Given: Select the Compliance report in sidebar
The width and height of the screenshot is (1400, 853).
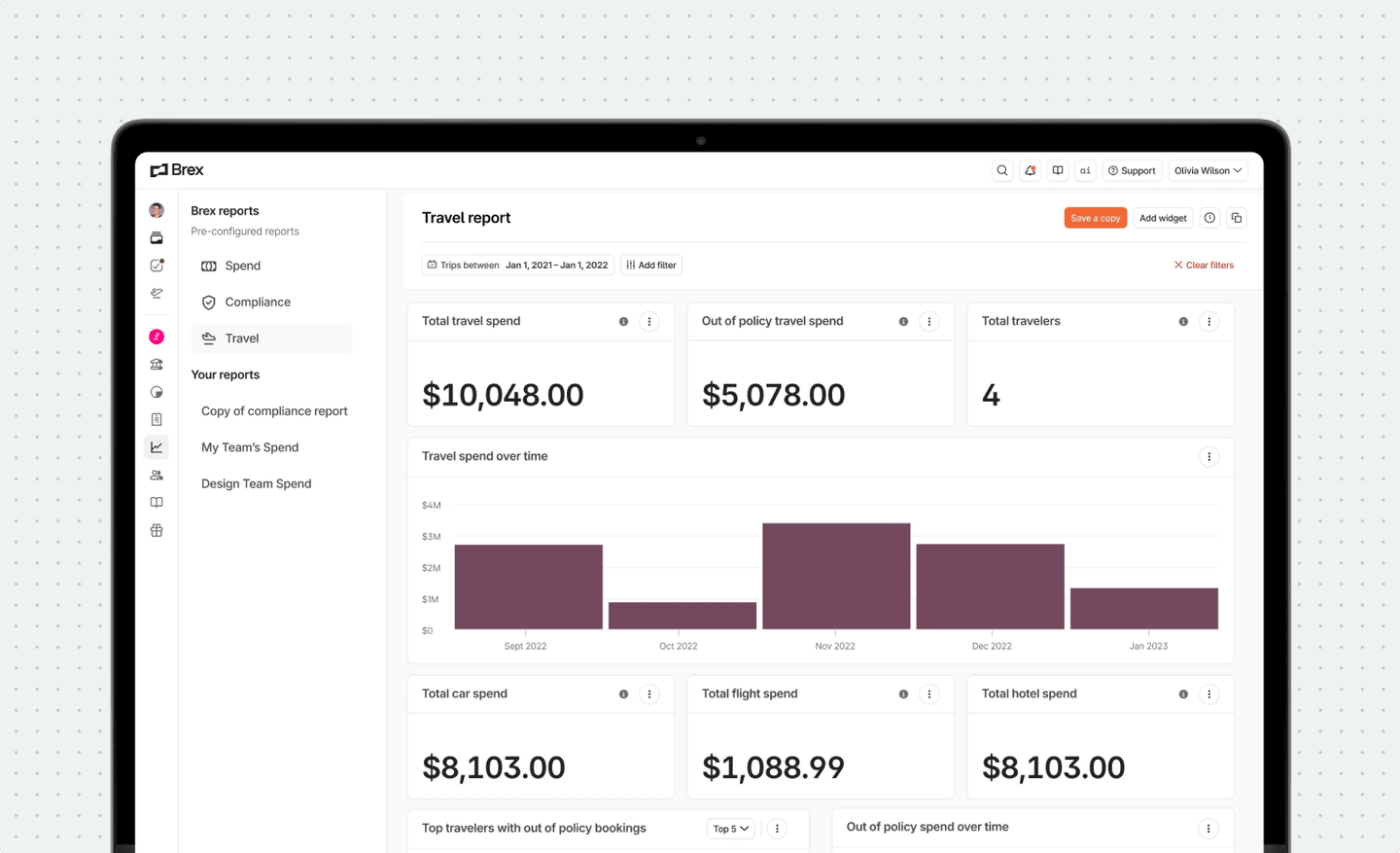Looking at the screenshot, I should coord(258,302).
